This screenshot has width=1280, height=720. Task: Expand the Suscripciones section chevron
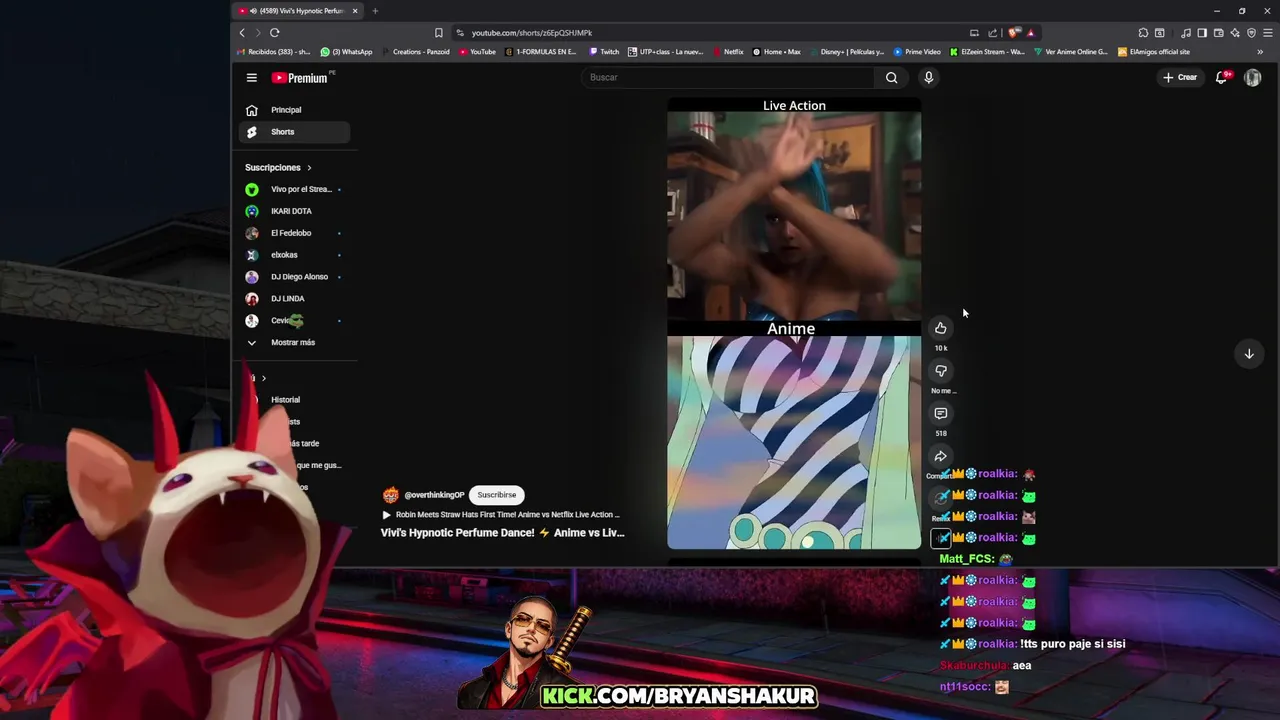click(309, 168)
